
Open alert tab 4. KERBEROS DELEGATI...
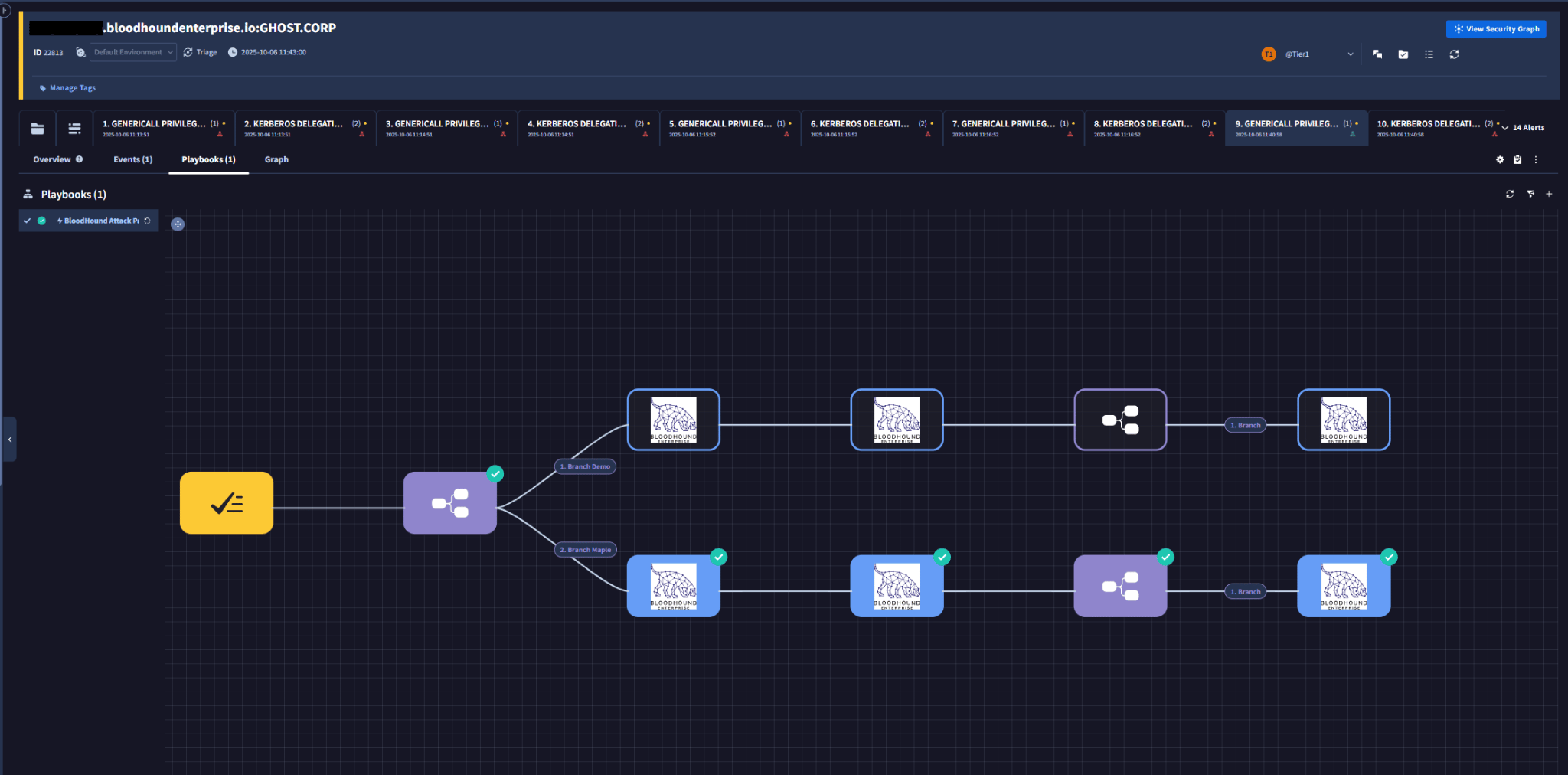pyautogui.click(x=589, y=128)
